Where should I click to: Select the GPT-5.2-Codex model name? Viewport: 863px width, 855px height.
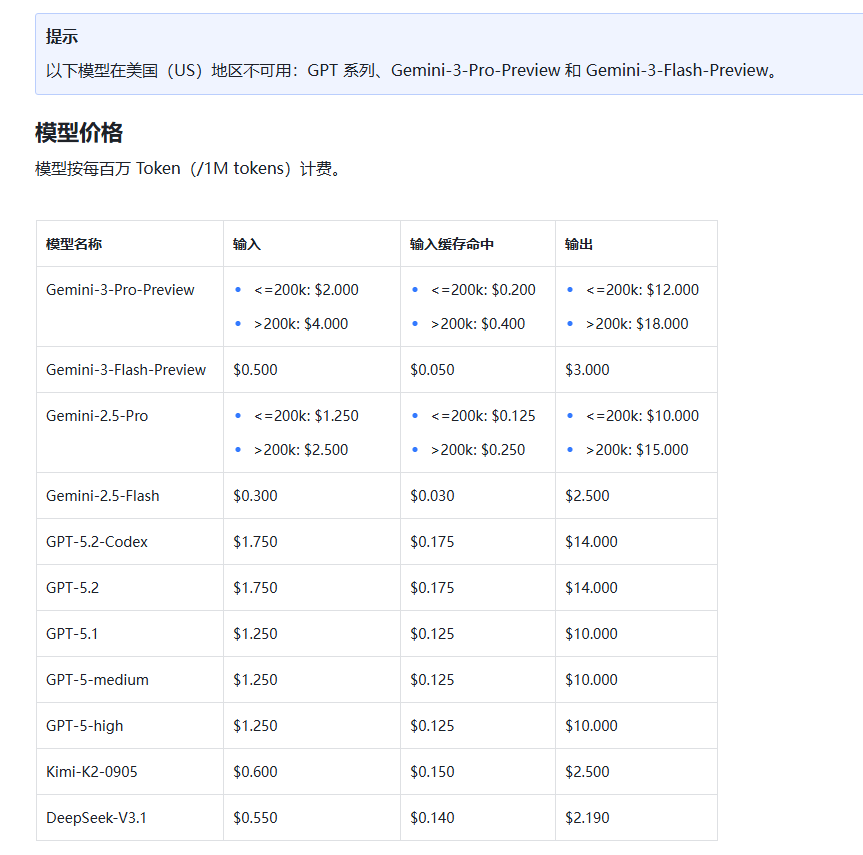pyautogui.click(x=97, y=542)
